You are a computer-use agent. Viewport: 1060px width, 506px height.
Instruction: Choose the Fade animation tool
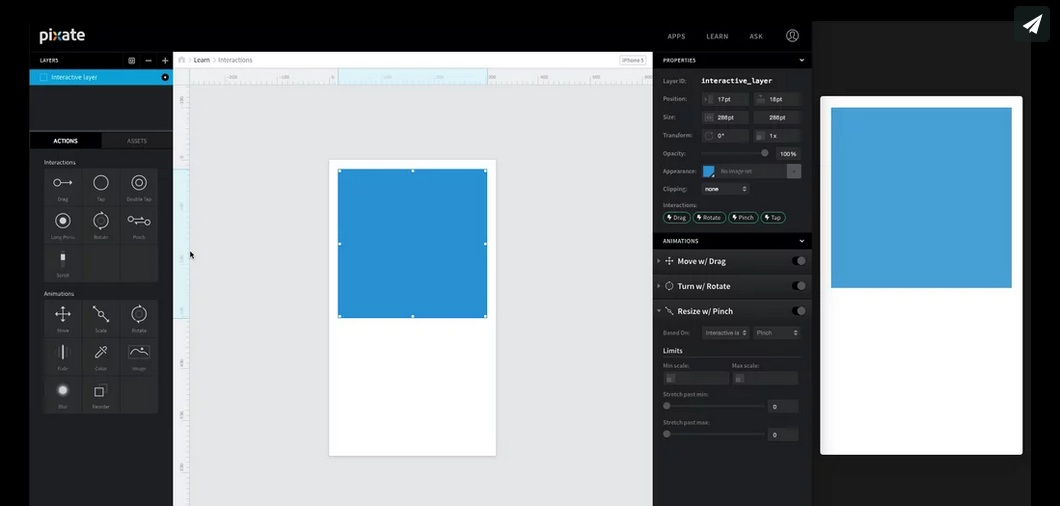point(63,356)
